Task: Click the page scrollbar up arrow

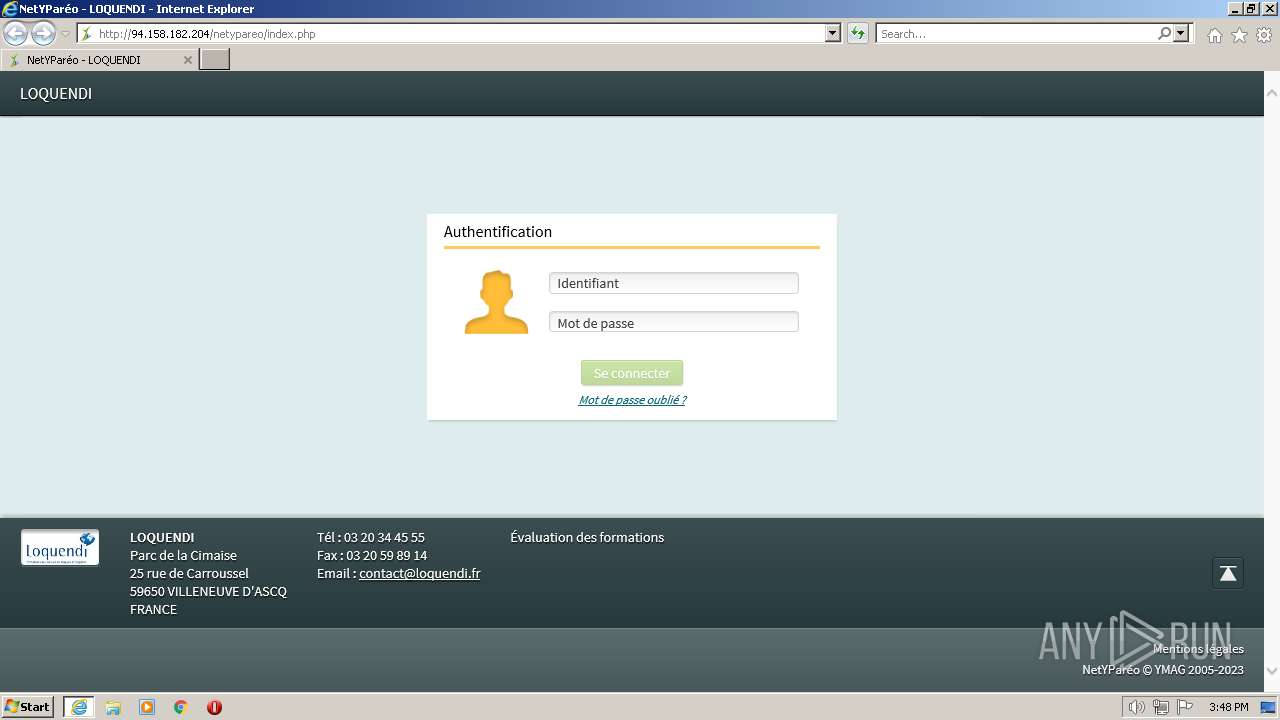Action: (x=1272, y=93)
